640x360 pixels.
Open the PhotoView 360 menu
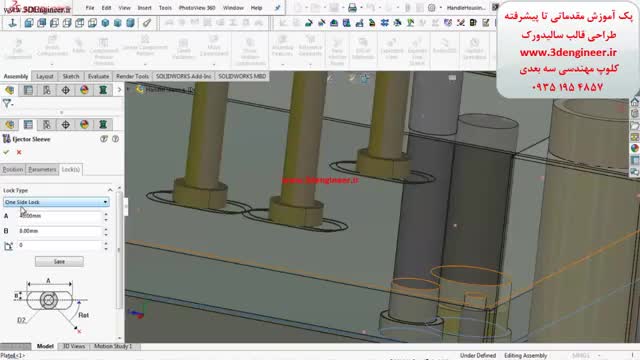197,8
